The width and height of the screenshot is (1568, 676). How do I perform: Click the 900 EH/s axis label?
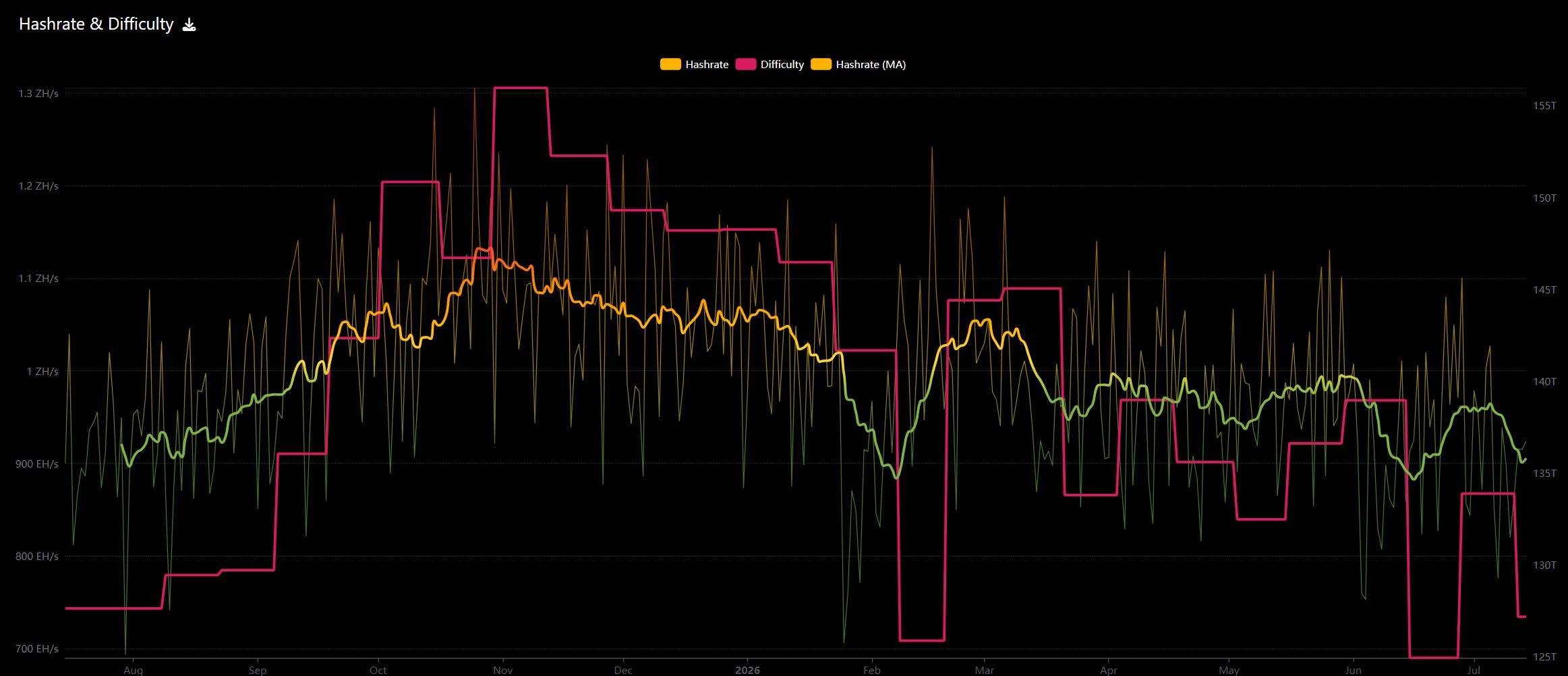(36, 464)
